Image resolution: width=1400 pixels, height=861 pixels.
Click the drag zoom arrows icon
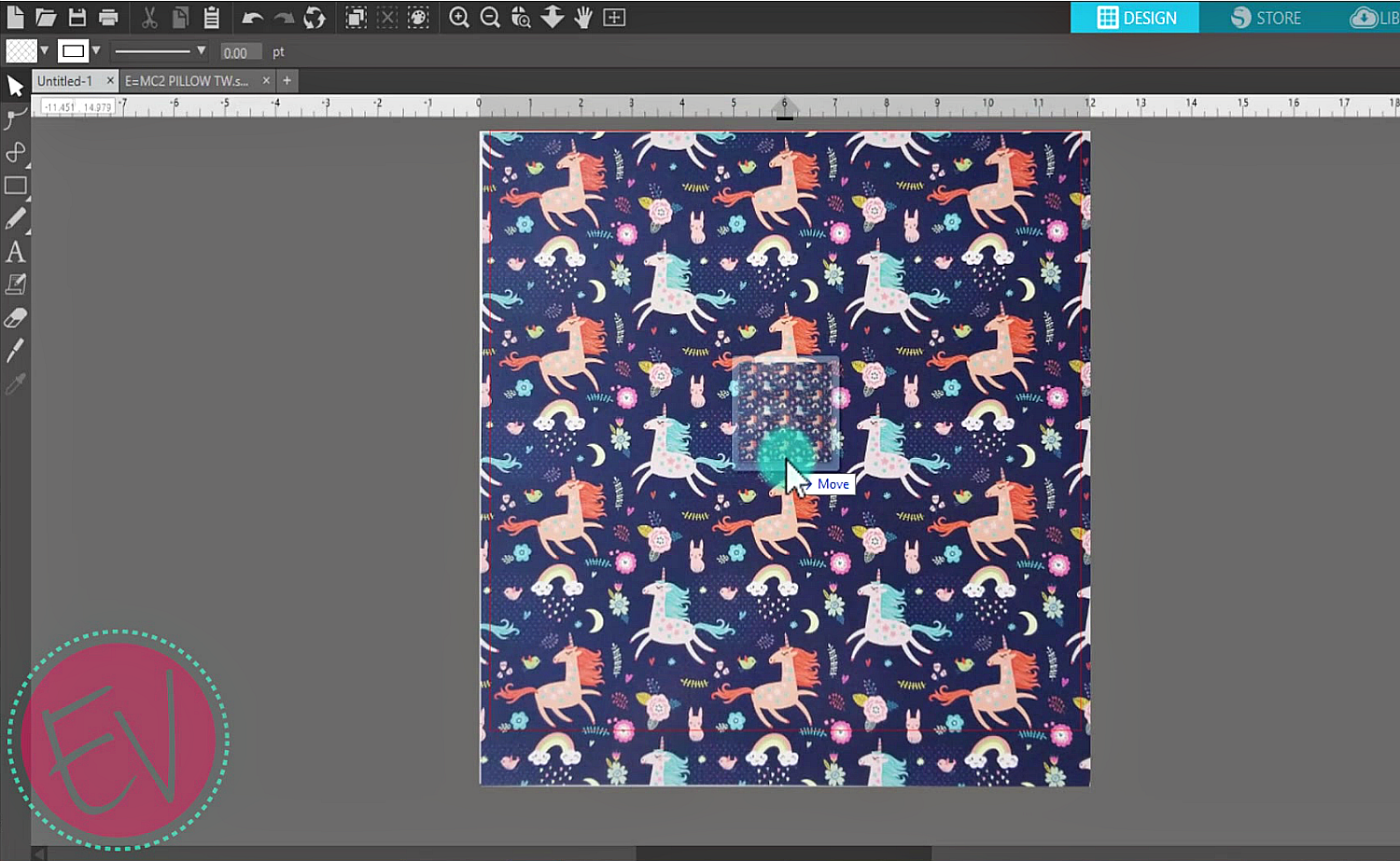tap(553, 17)
